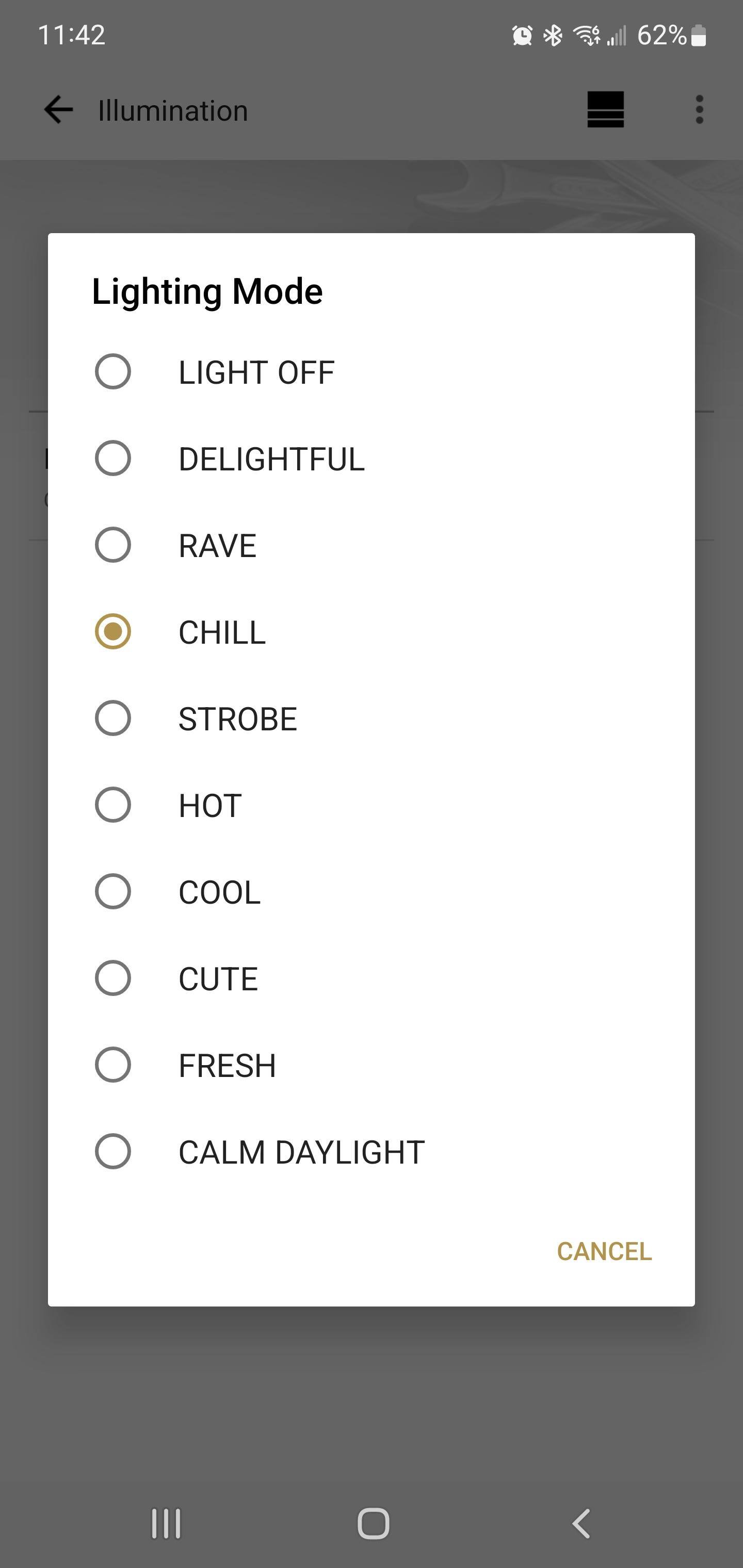Tap the black striped device icon
Screen dimensions: 743x1568
[x=605, y=110]
